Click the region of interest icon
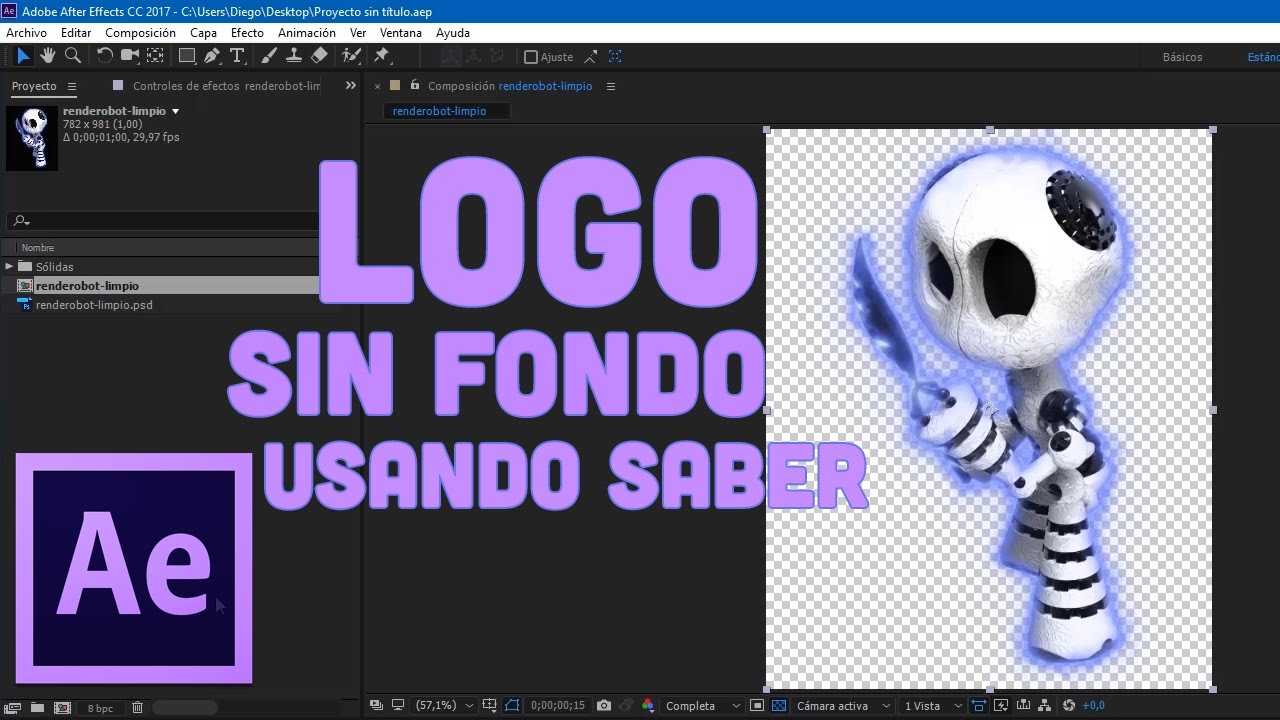The width and height of the screenshot is (1280, 720). 757,705
